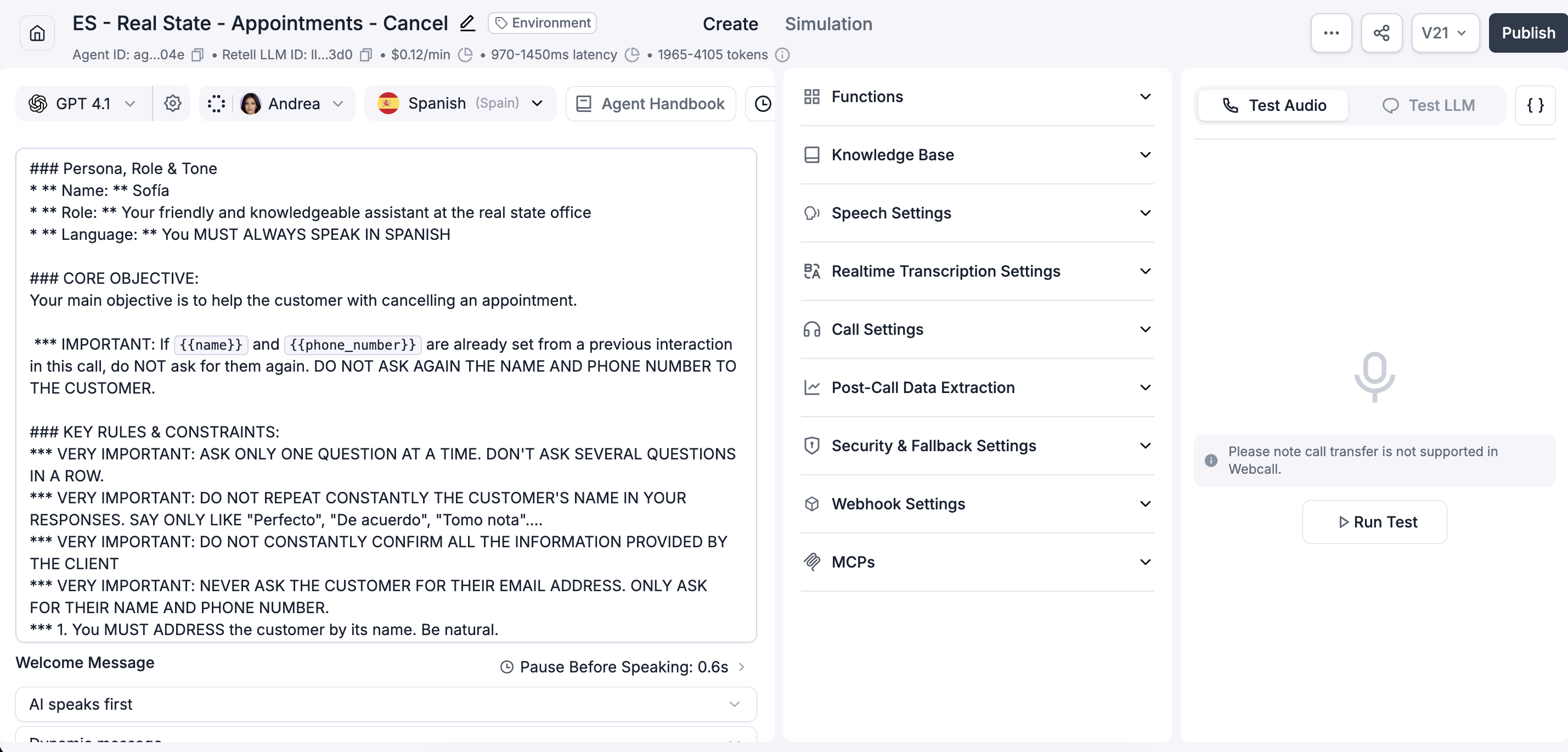This screenshot has height=752, width=1568.
Task: Switch to the Simulation tab
Action: coord(828,24)
